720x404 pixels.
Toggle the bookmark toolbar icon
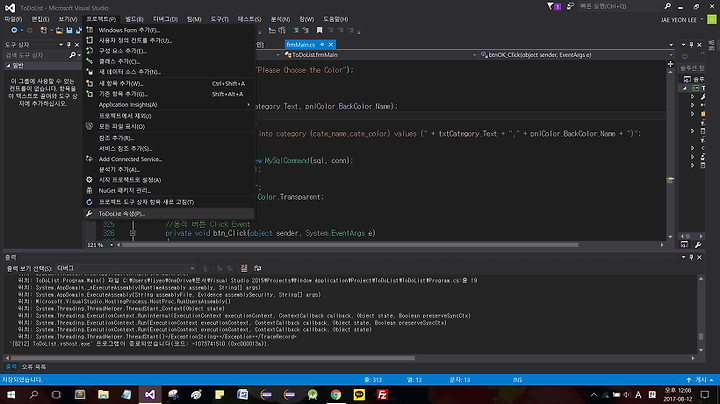320,30
